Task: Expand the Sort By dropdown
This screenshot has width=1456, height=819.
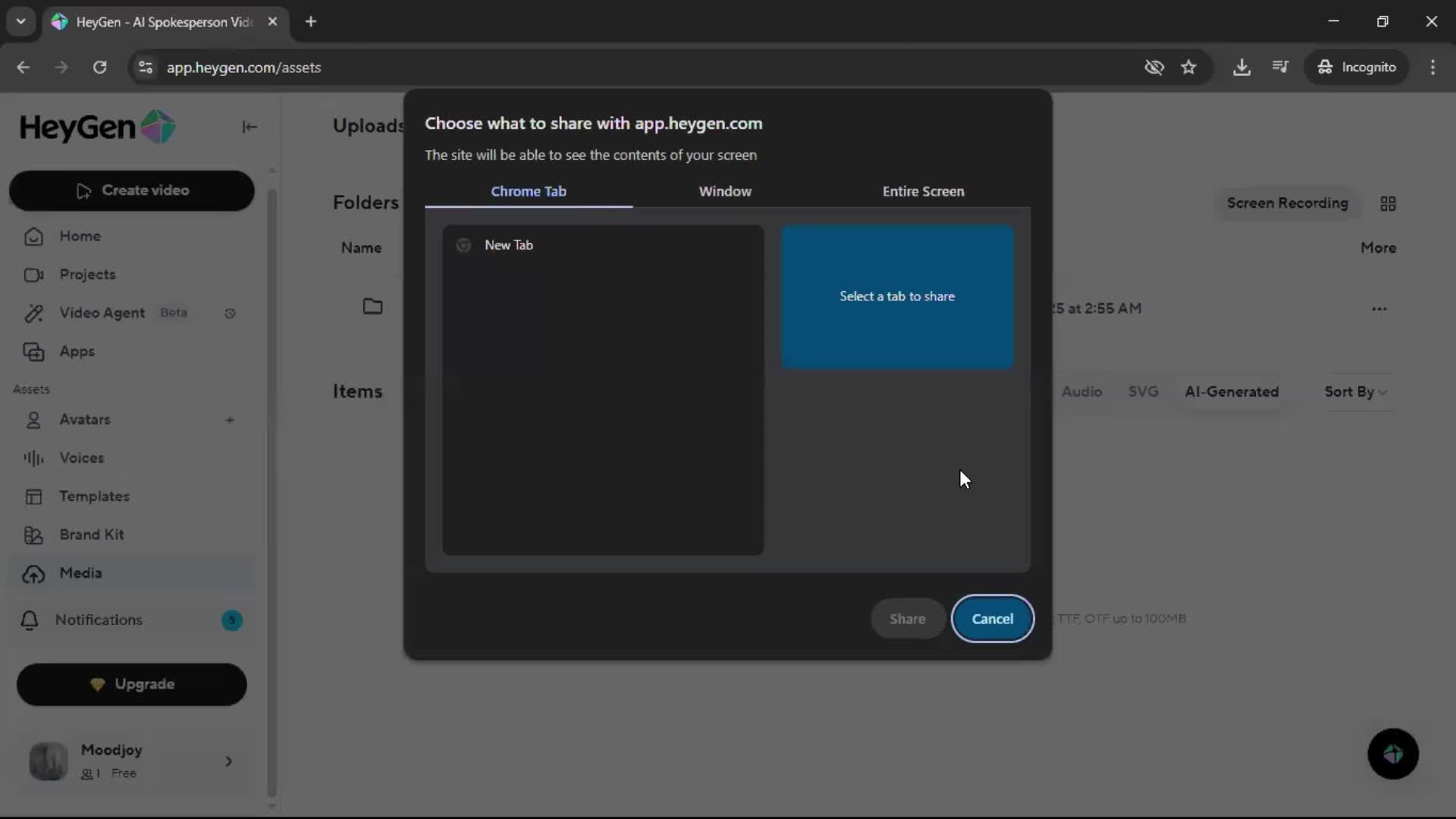Action: pos(1355,391)
